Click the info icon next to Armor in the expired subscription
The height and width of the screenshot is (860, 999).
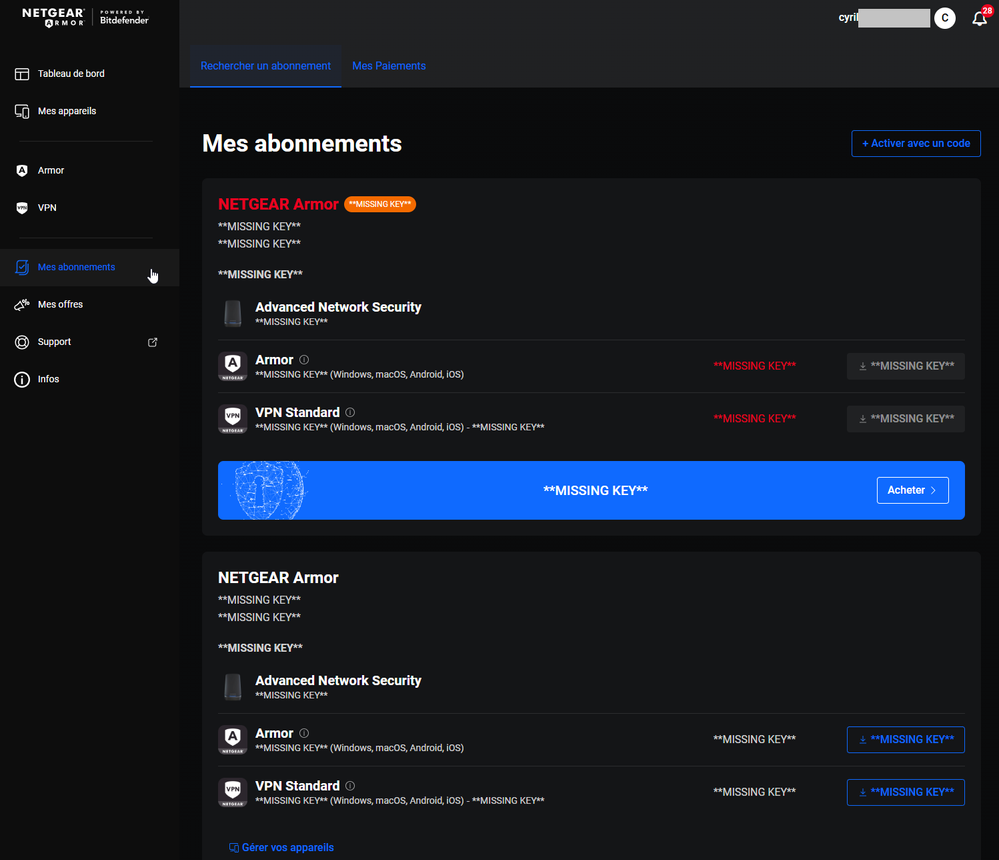pyautogui.click(x=304, y=360)
